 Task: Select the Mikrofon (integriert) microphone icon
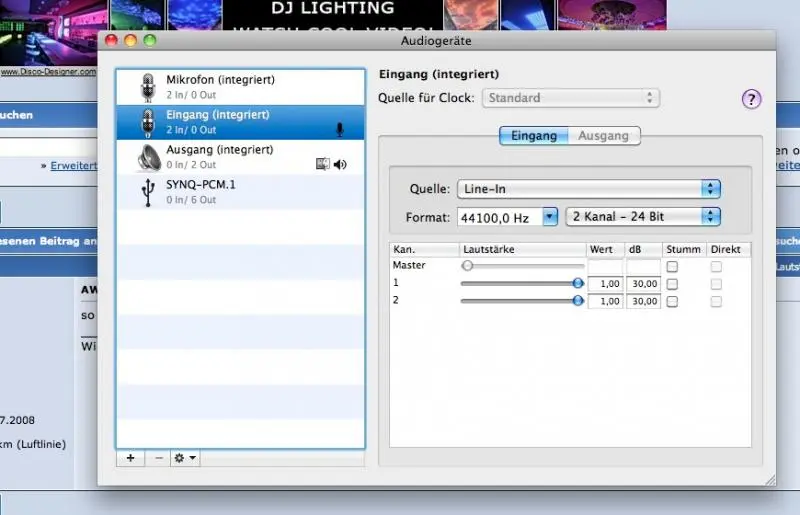point(149,87)
